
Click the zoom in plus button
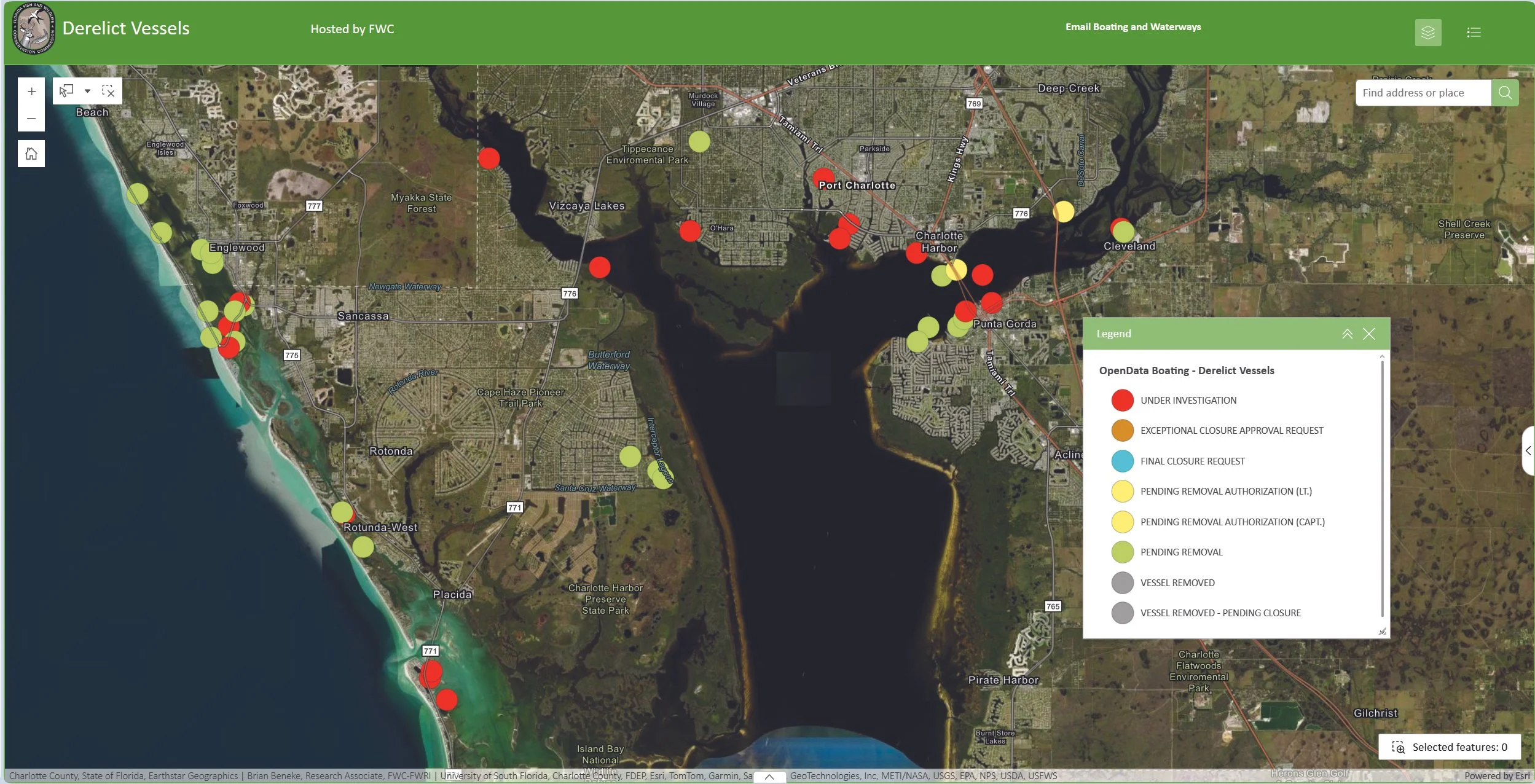(31, 92)
